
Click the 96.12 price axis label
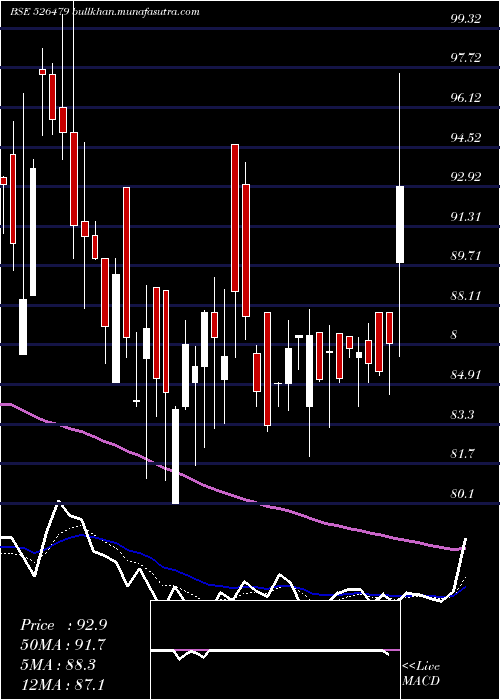[x=466, y=97]
